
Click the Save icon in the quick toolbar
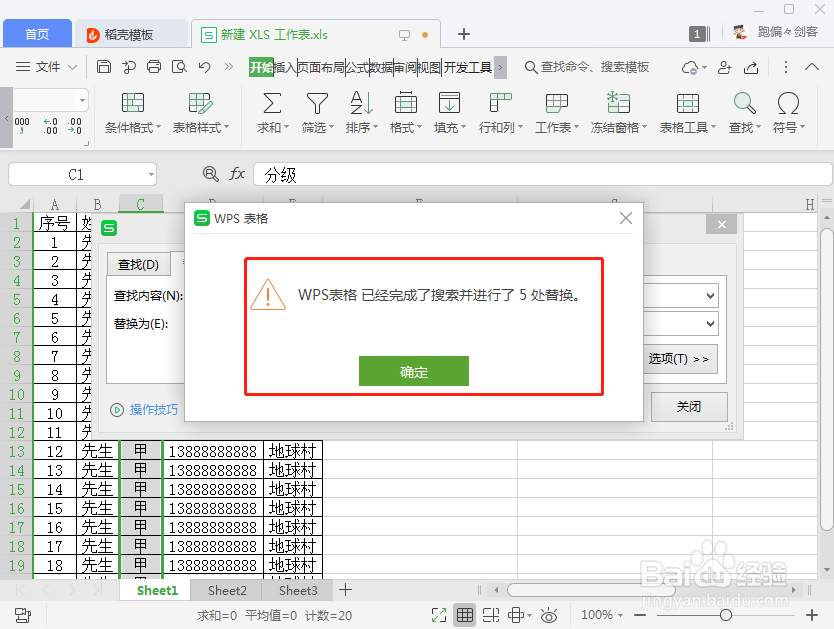tap(104, 67)
